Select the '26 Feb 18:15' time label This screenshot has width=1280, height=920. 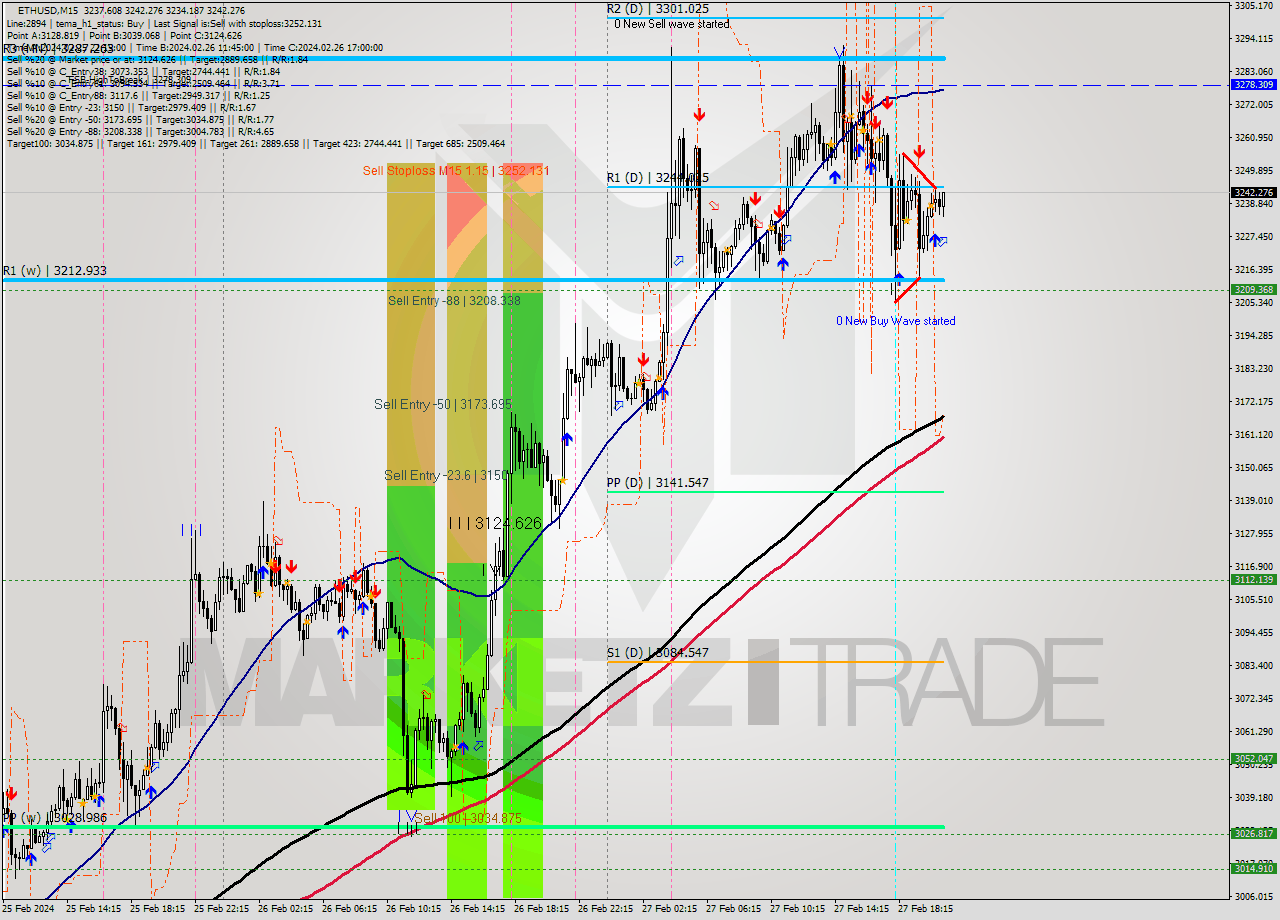pyautogui.click(x=542, y=909)
